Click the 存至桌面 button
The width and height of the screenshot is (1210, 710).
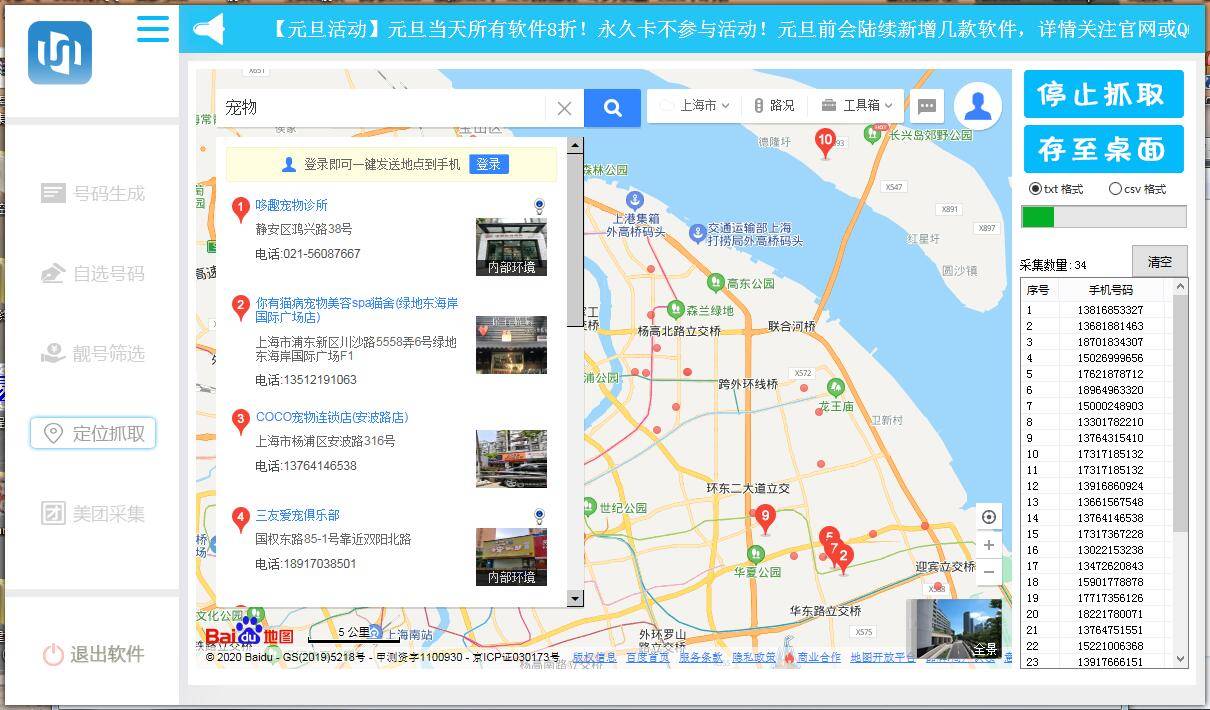[1103, 148]
